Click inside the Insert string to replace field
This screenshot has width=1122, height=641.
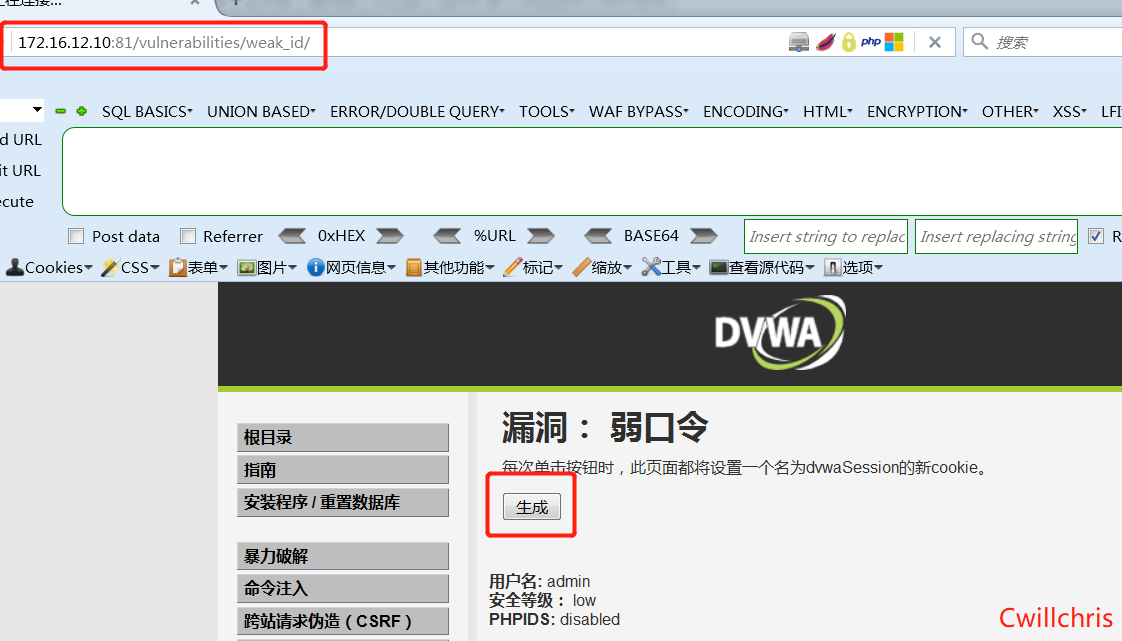pyautogui.click(x=825, y=236)
